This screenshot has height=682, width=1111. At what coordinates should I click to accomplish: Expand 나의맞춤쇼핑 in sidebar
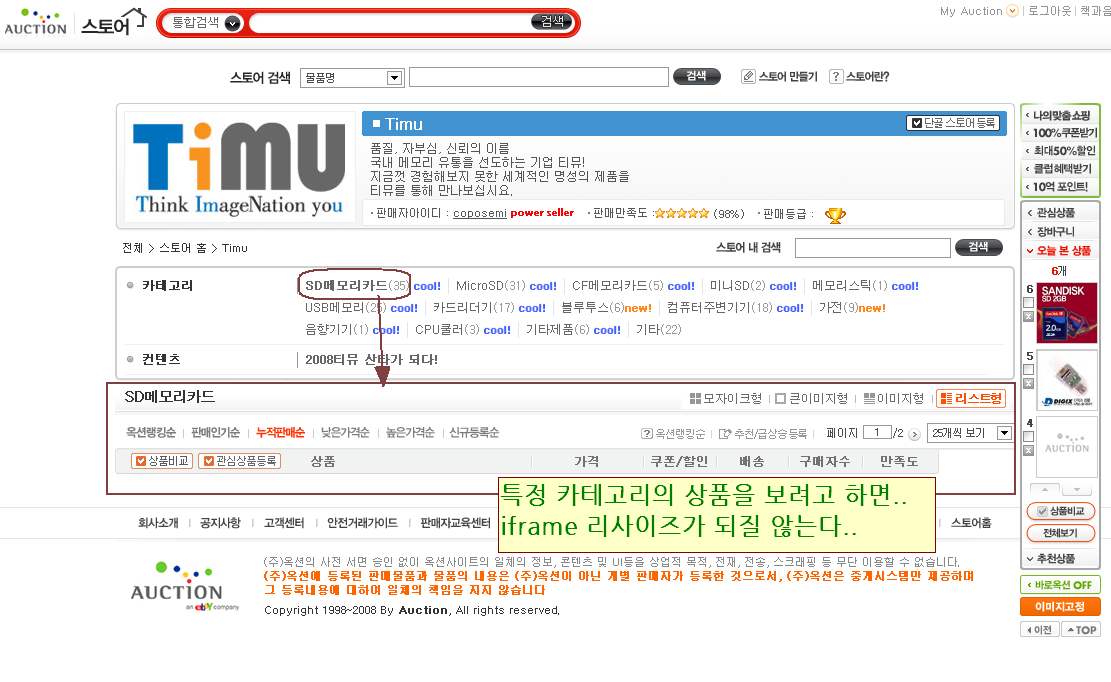click(x=1060, y=115)
